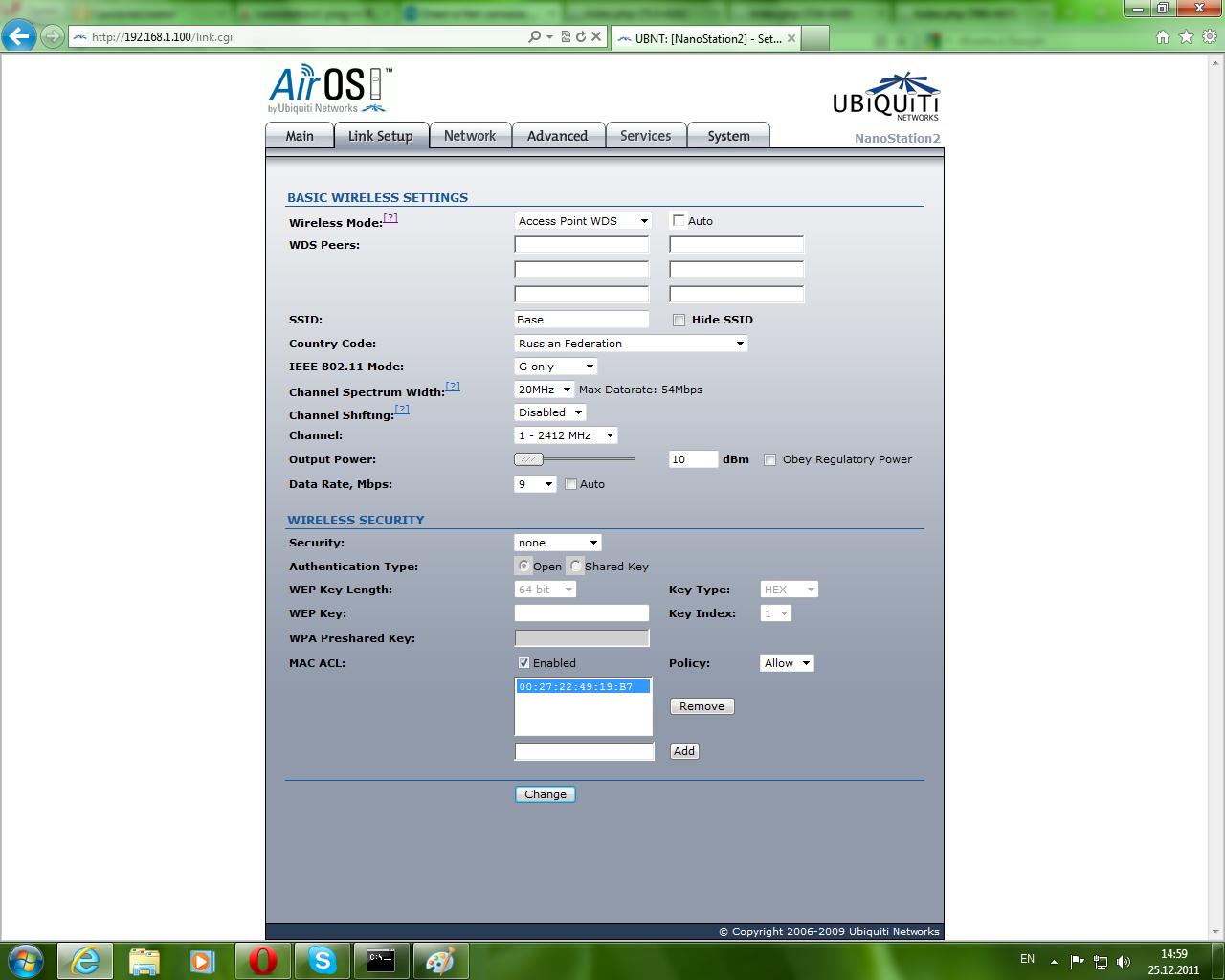Expand the Channel Shifting dropdown
Image resolution: width=1225 pixels, height=980 pixels.
tap(550, 412)
